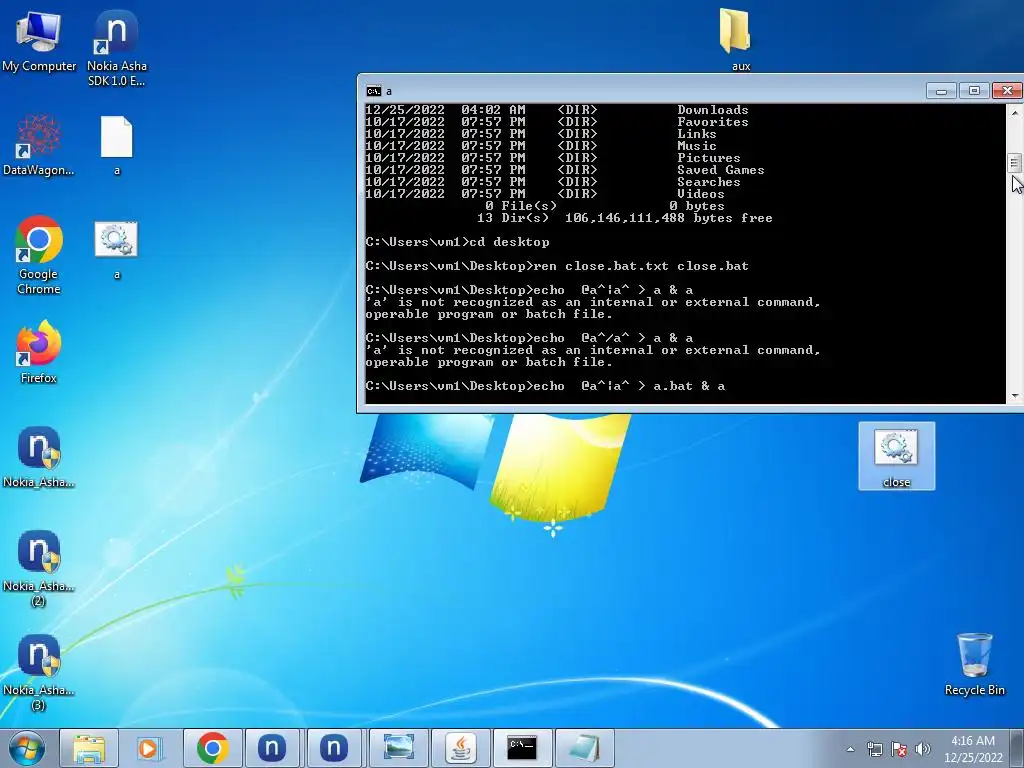Image resolution: width=1024 pixels, height=768 pixels.
Task: Click current prompt line with a.bat
Action: coord(545,386)
